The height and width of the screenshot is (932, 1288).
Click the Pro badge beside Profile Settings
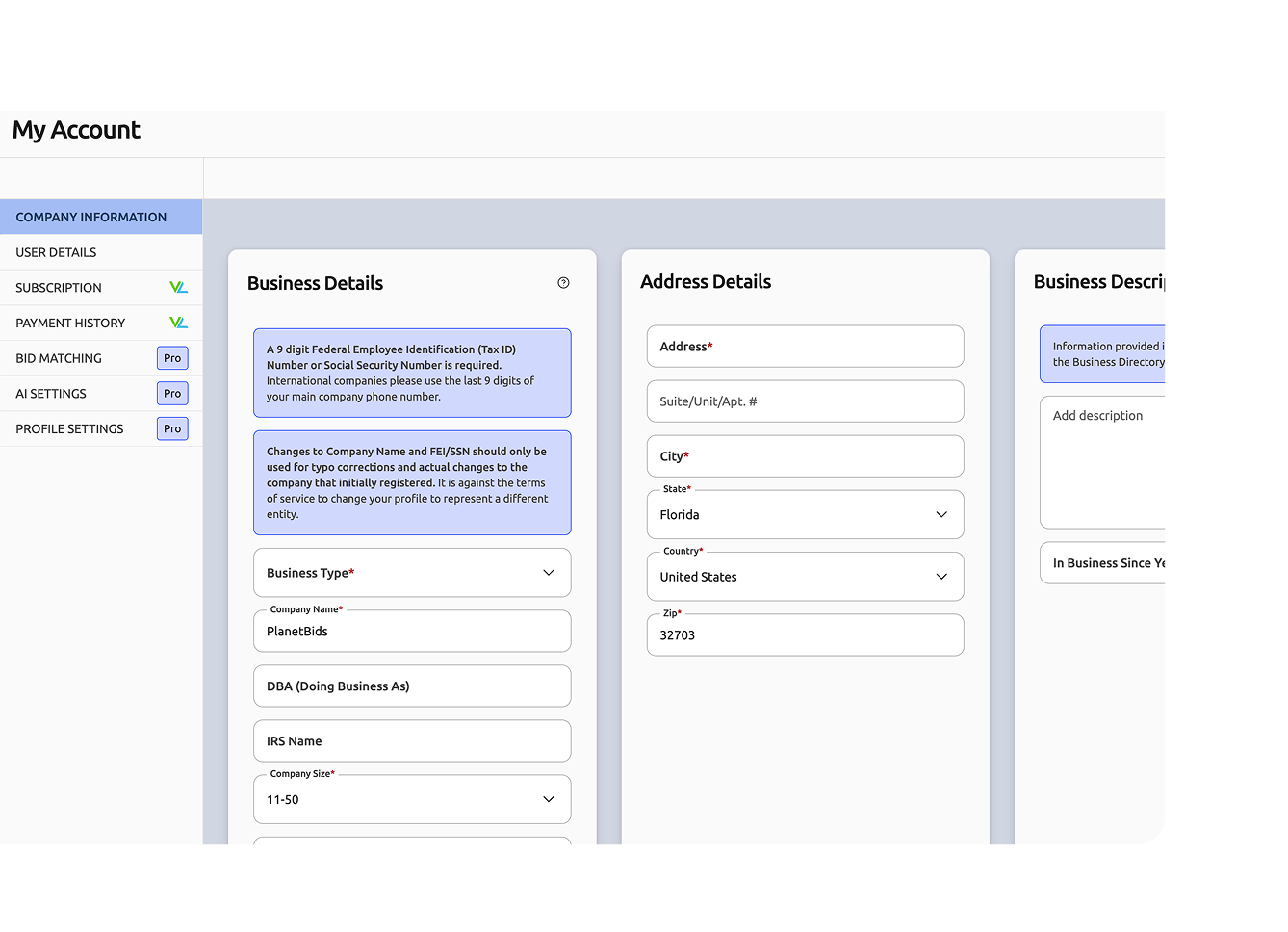pyautogui.click(x=172, y=428)
